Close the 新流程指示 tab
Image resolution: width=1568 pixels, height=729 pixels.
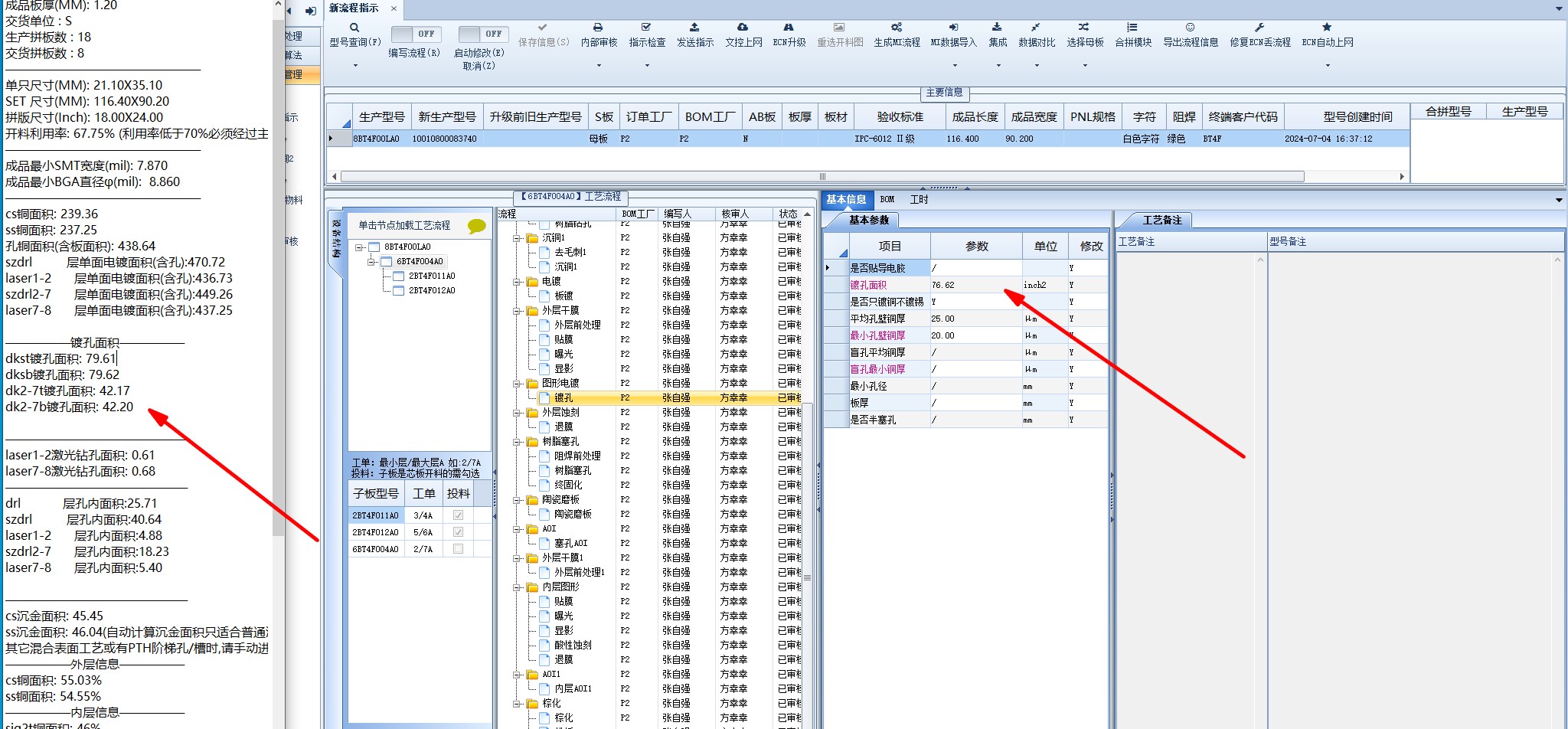click(x=394, y=8)
